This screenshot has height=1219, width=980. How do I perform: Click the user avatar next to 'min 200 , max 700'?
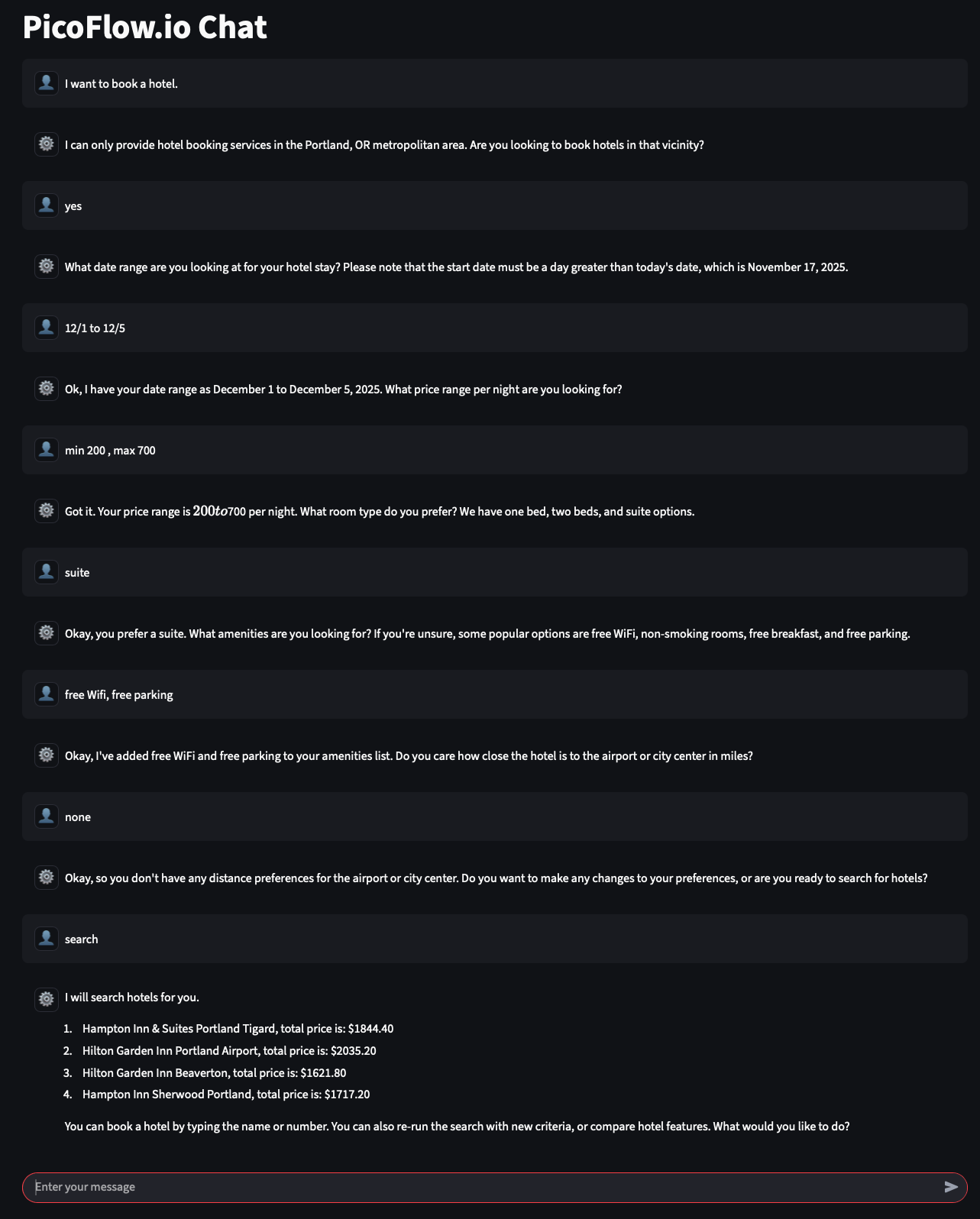click(x=47, y=450)
